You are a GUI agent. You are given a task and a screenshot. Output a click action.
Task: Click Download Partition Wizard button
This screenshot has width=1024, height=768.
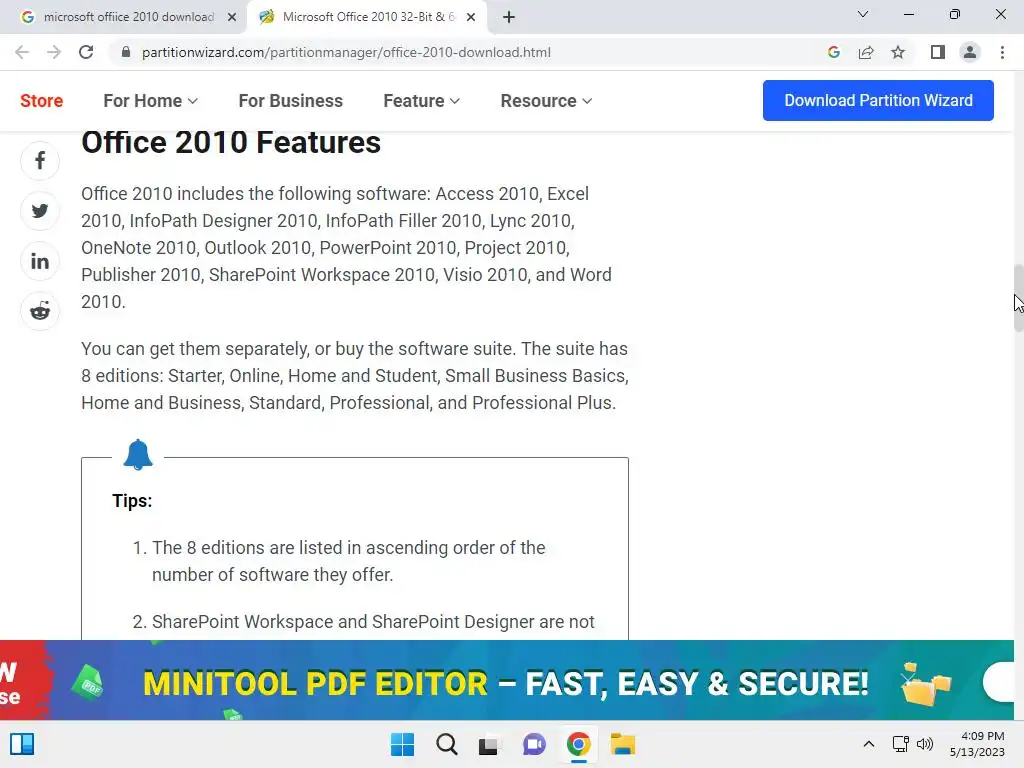pyautogui.click(x=878, y=101)
